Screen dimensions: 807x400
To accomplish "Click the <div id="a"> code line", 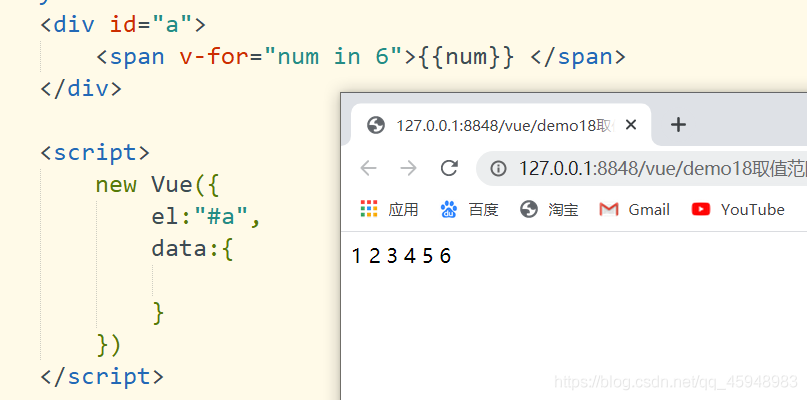I will point(124,25).
